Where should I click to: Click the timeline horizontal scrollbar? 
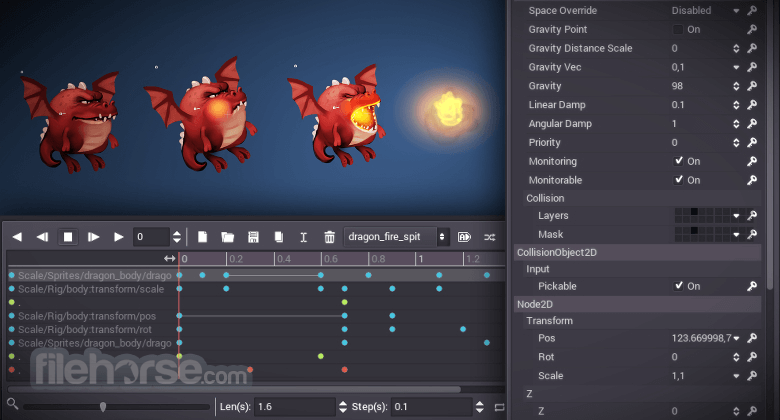(x=234, y=389)
